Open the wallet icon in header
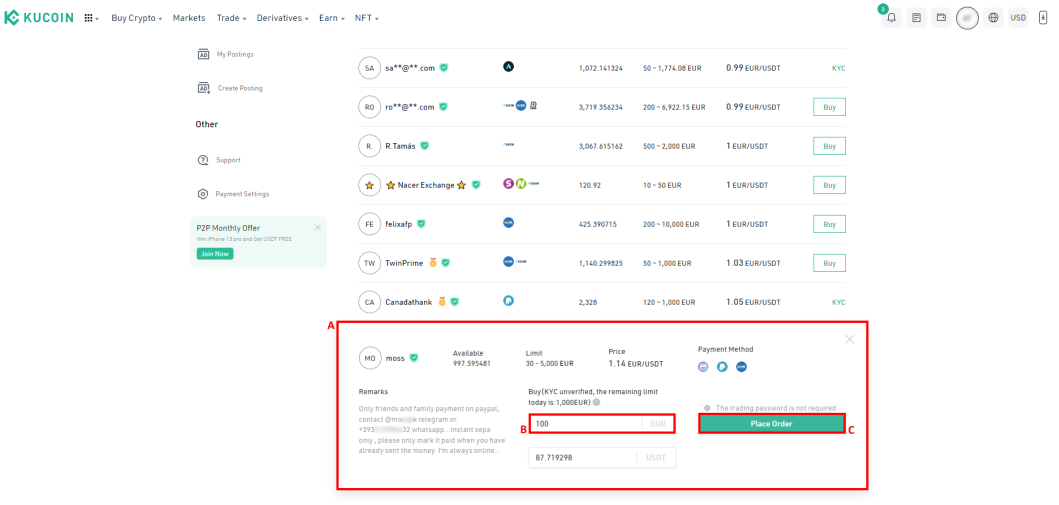 (x=941, y=18)
